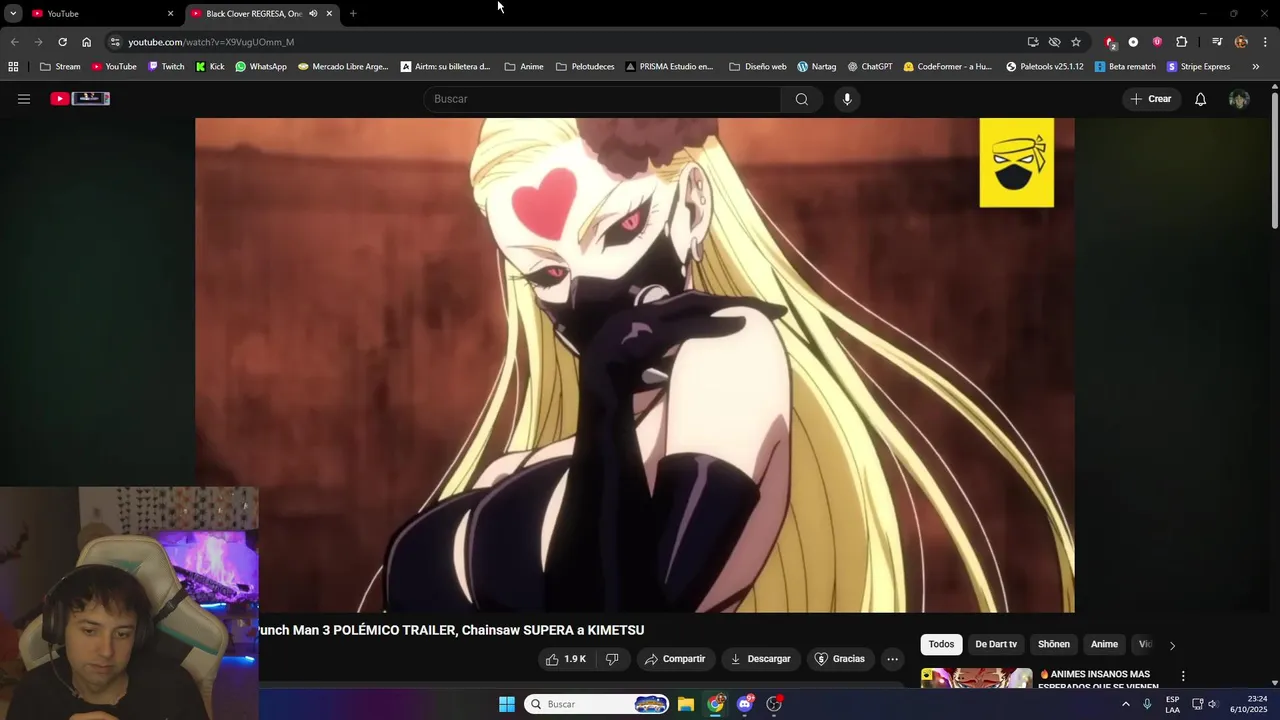The image size is (1280, 720).
Task: Open the Extensions puzzle icon
Action: (1181, 42)
